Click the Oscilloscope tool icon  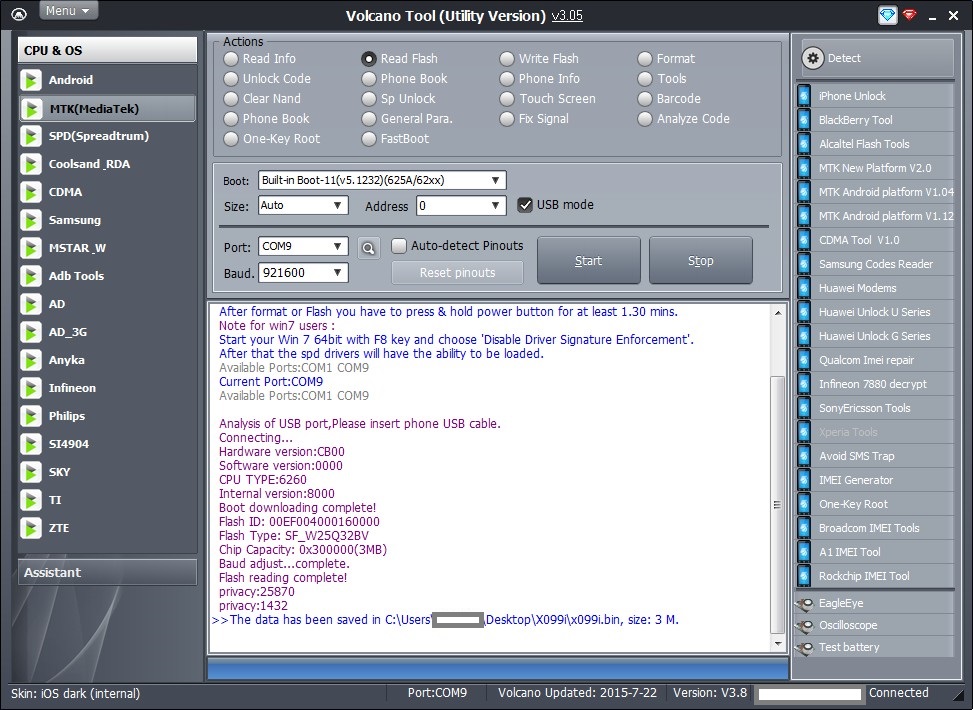click(x=805, y=626)
